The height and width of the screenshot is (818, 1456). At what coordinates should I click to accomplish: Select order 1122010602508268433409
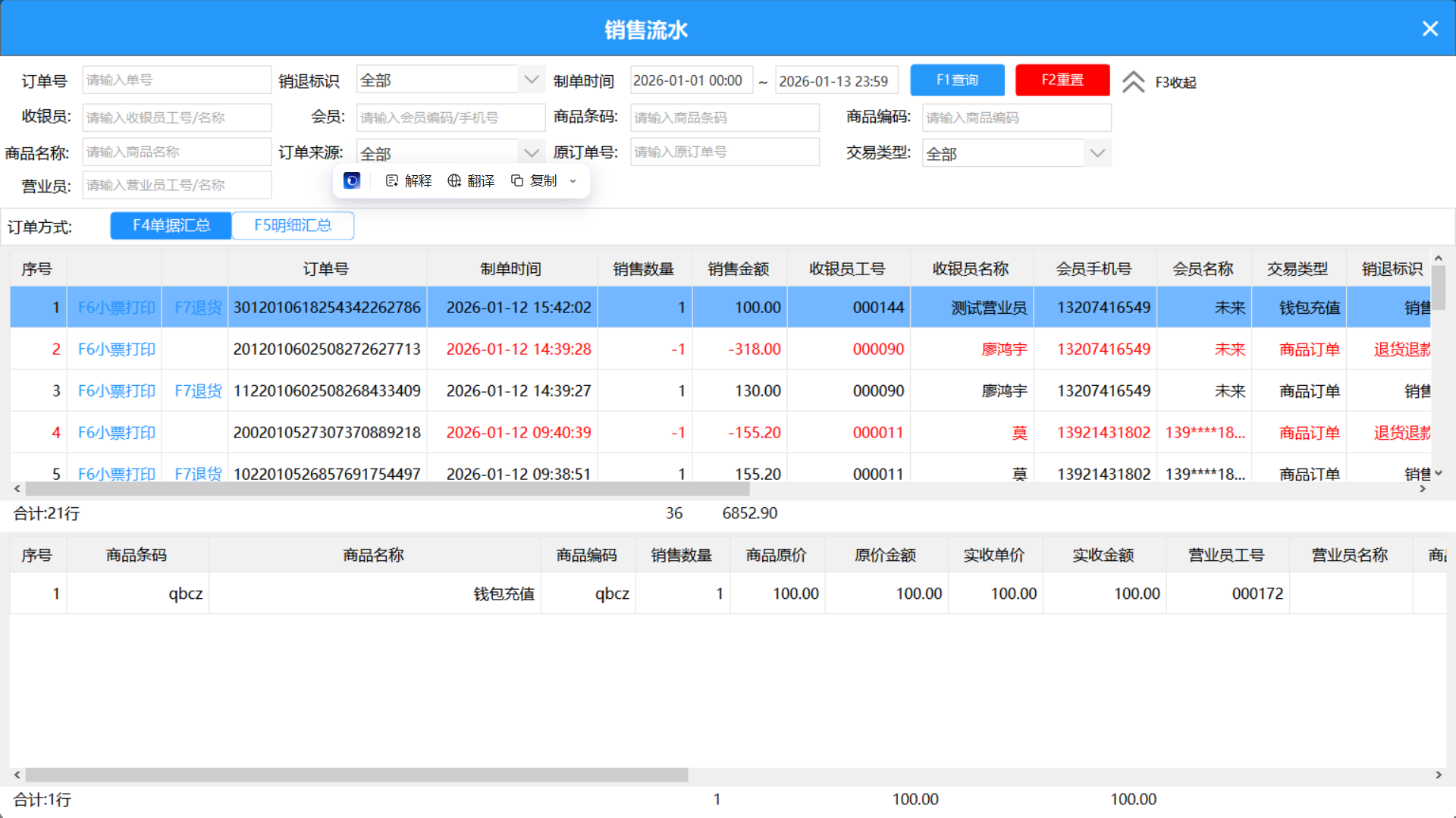(327, 391)
